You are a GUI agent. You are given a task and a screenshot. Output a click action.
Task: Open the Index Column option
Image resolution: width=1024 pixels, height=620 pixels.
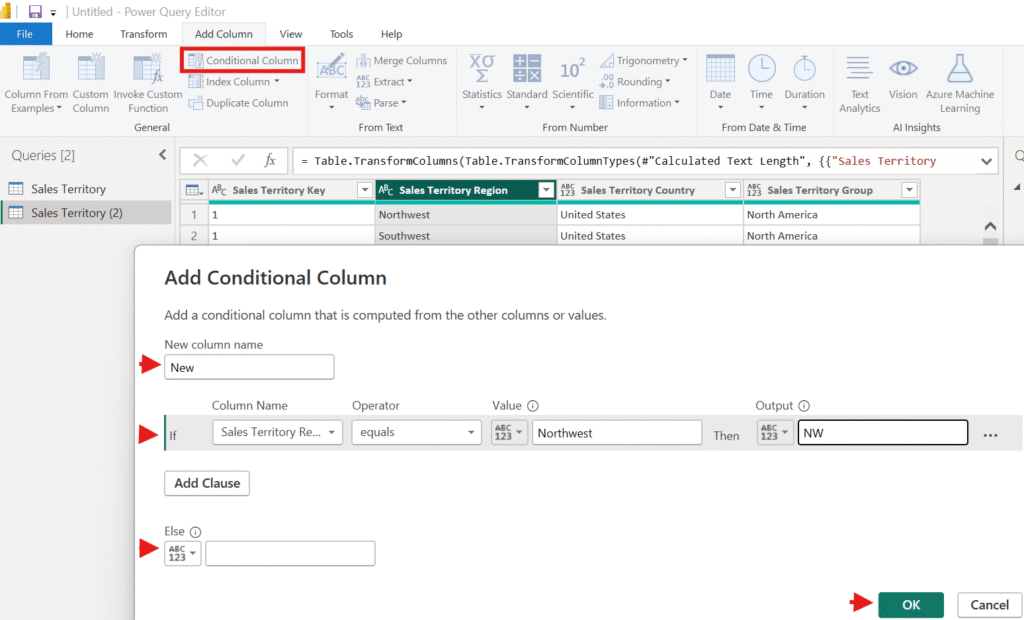tap(234, 82)
